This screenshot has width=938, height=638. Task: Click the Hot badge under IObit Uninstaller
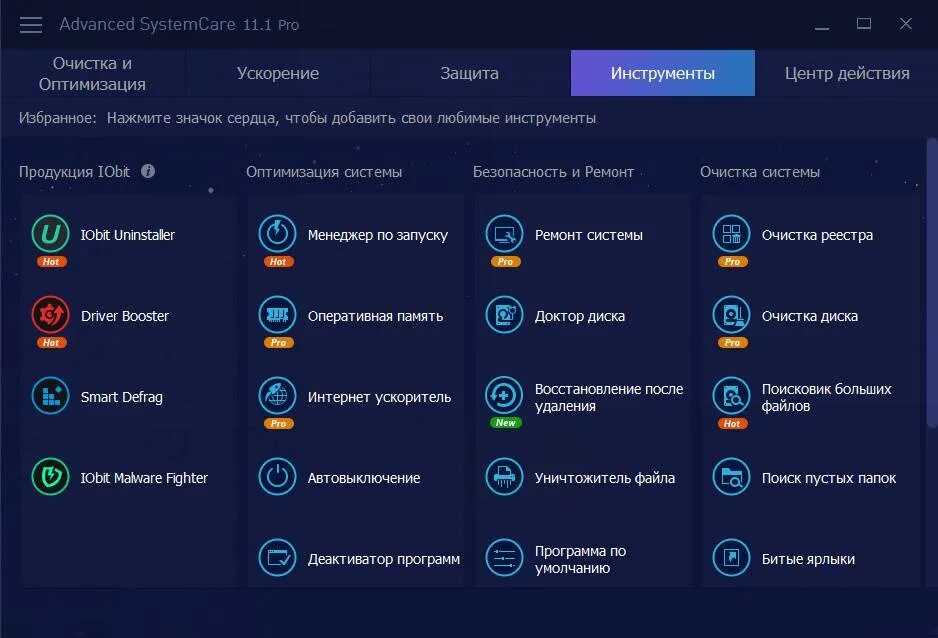click(x=51, y=261)
